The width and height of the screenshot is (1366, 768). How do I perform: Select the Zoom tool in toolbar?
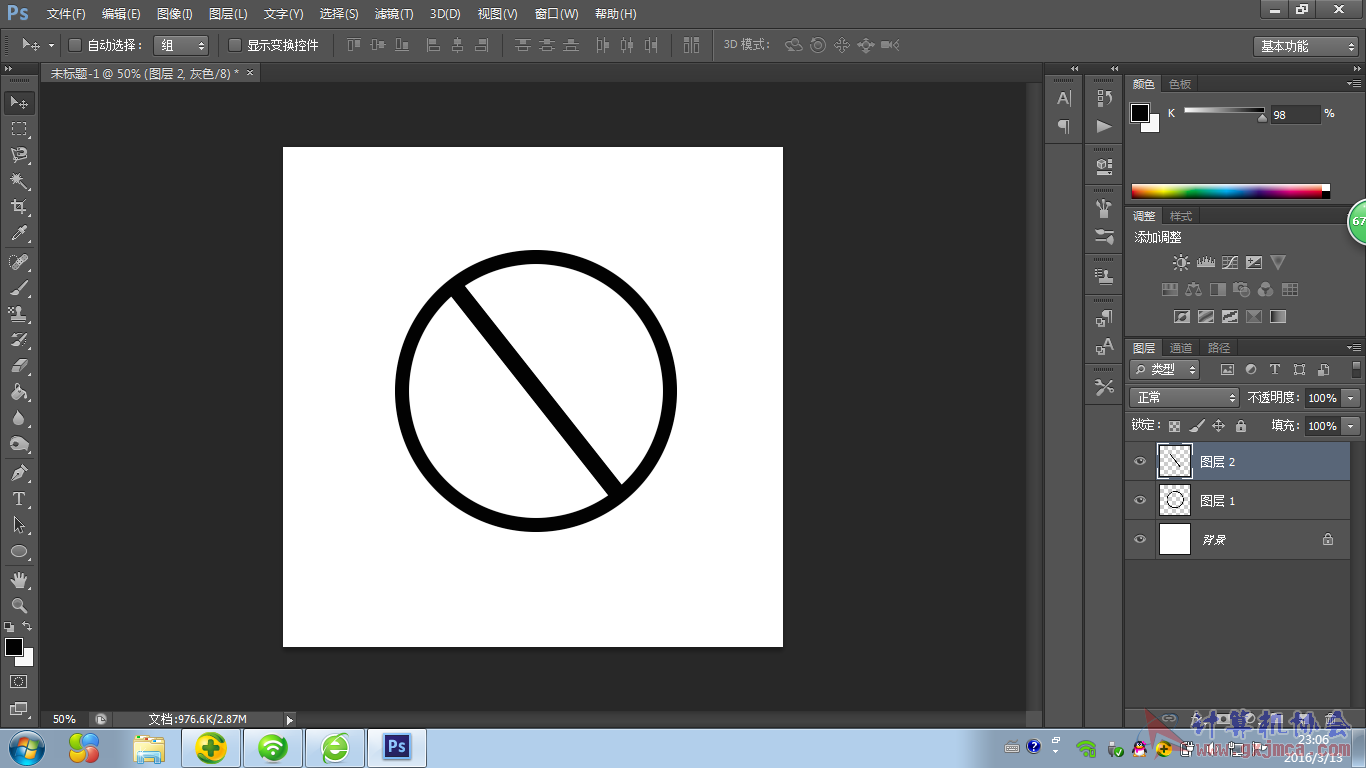[x=19, y=606]
